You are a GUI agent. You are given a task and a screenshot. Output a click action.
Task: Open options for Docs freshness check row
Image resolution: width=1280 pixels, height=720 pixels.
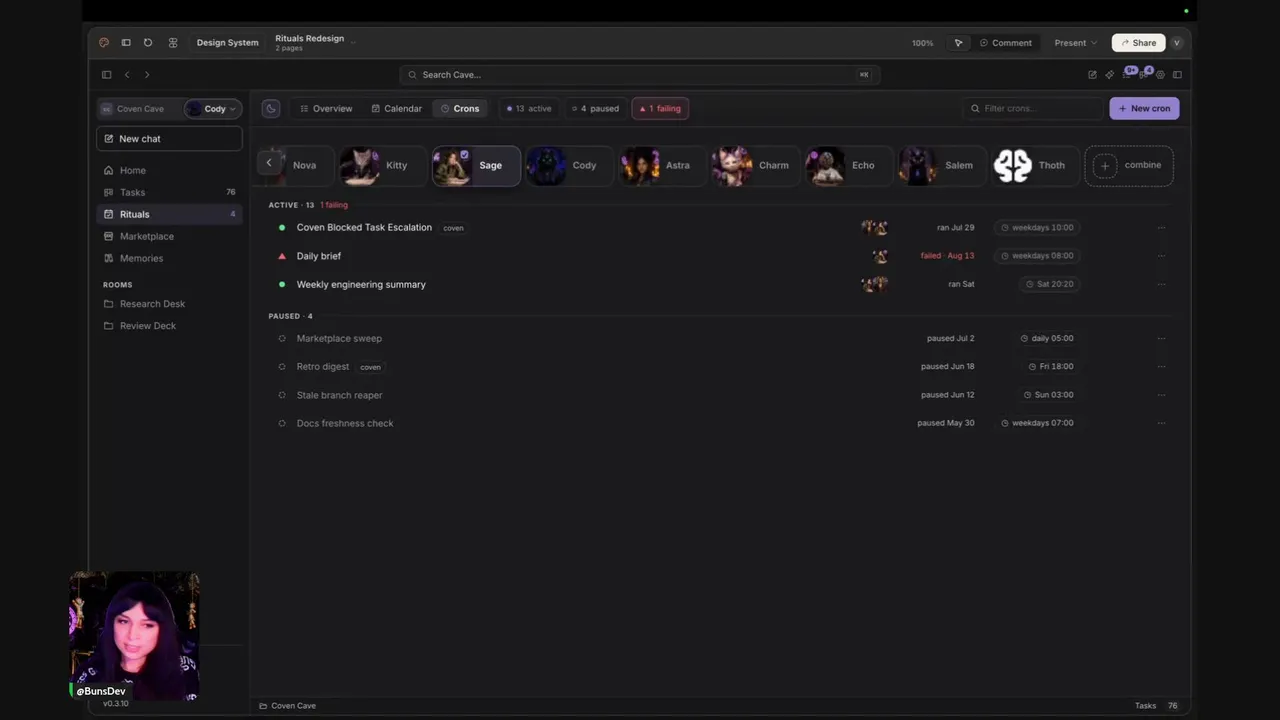1161,423
